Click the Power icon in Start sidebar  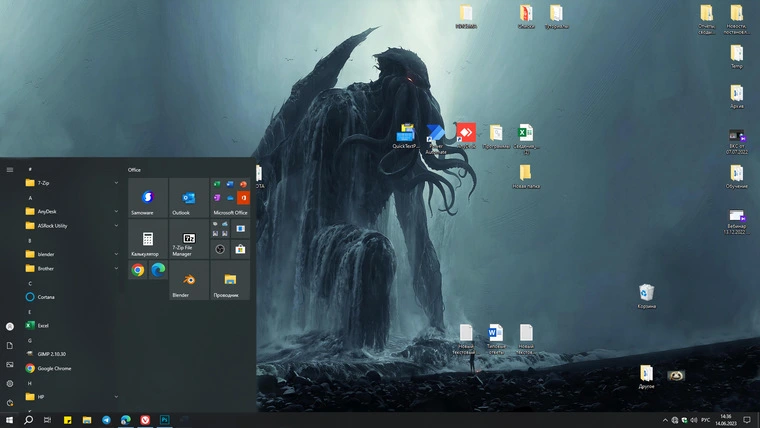pyautogui.click(x=10, y=403)
